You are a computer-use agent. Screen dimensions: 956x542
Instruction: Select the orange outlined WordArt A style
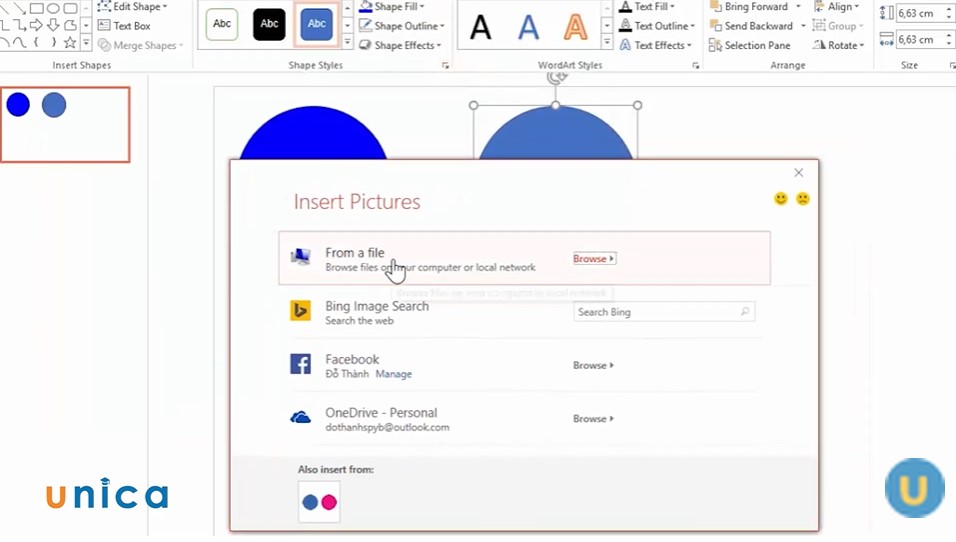[575, 27]
